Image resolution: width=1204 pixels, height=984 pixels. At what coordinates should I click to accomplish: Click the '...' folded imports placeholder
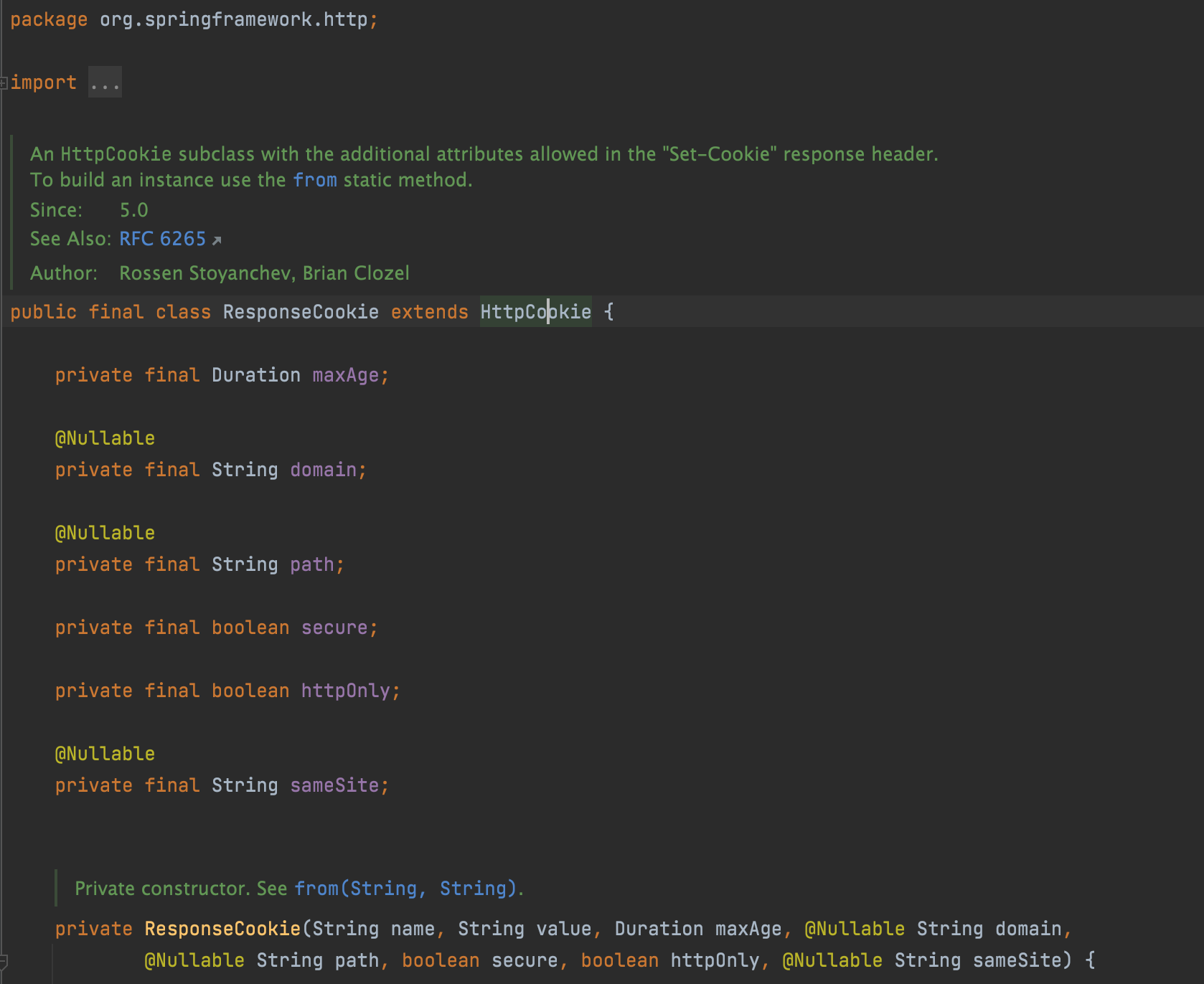pos(105,82)
